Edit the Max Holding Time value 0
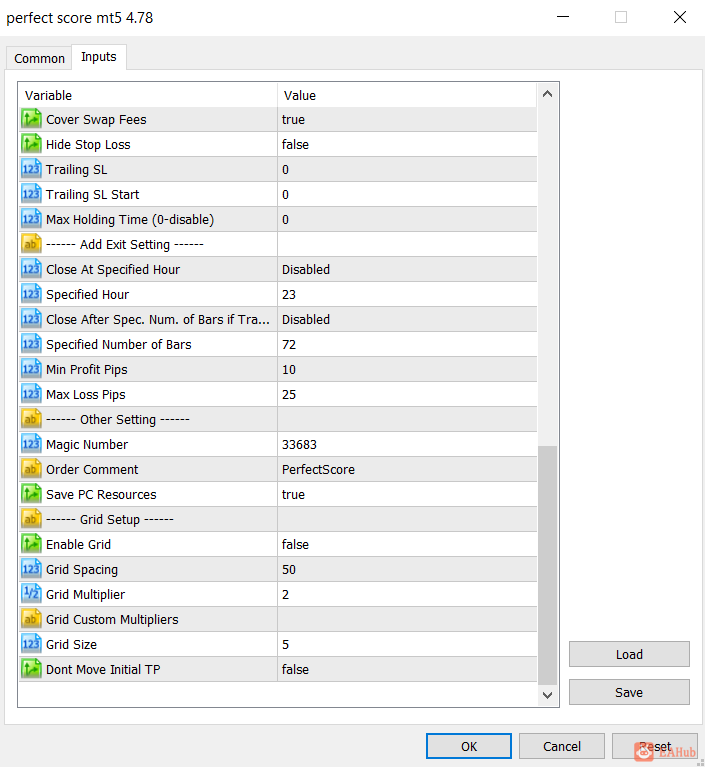 407,219
